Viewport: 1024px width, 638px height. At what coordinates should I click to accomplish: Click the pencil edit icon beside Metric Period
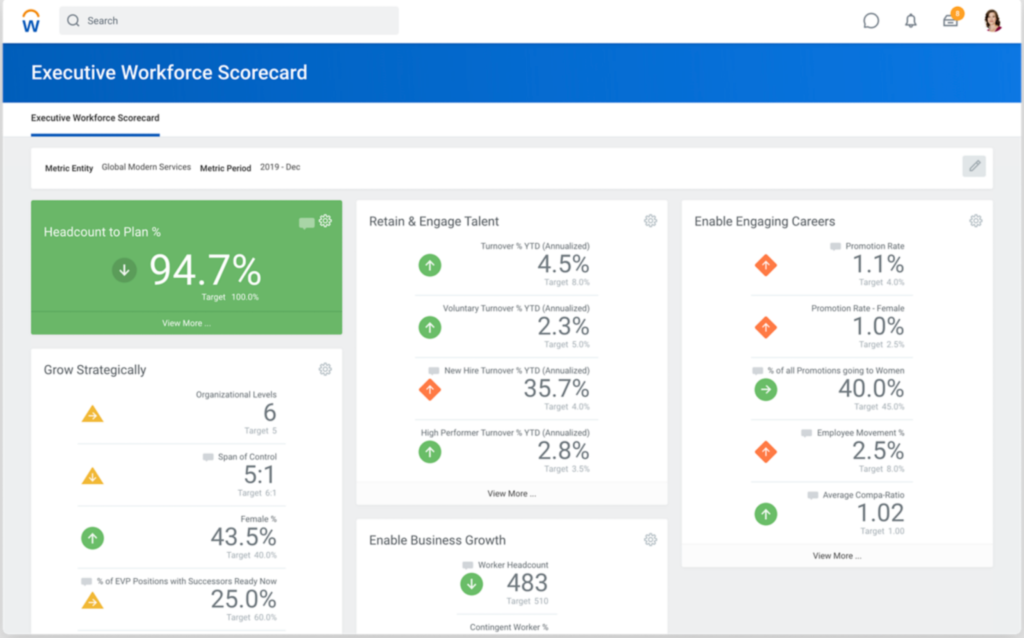click(973, 166)
